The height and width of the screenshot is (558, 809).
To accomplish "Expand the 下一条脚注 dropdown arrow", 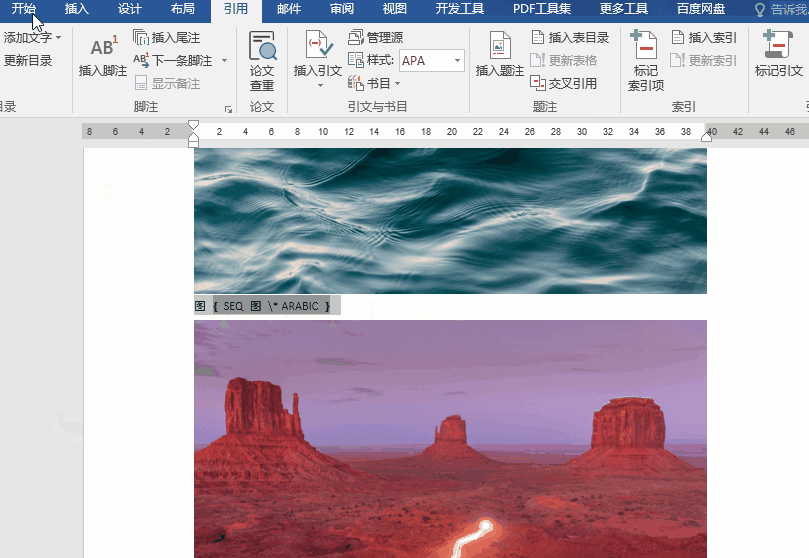I will 224,60.
